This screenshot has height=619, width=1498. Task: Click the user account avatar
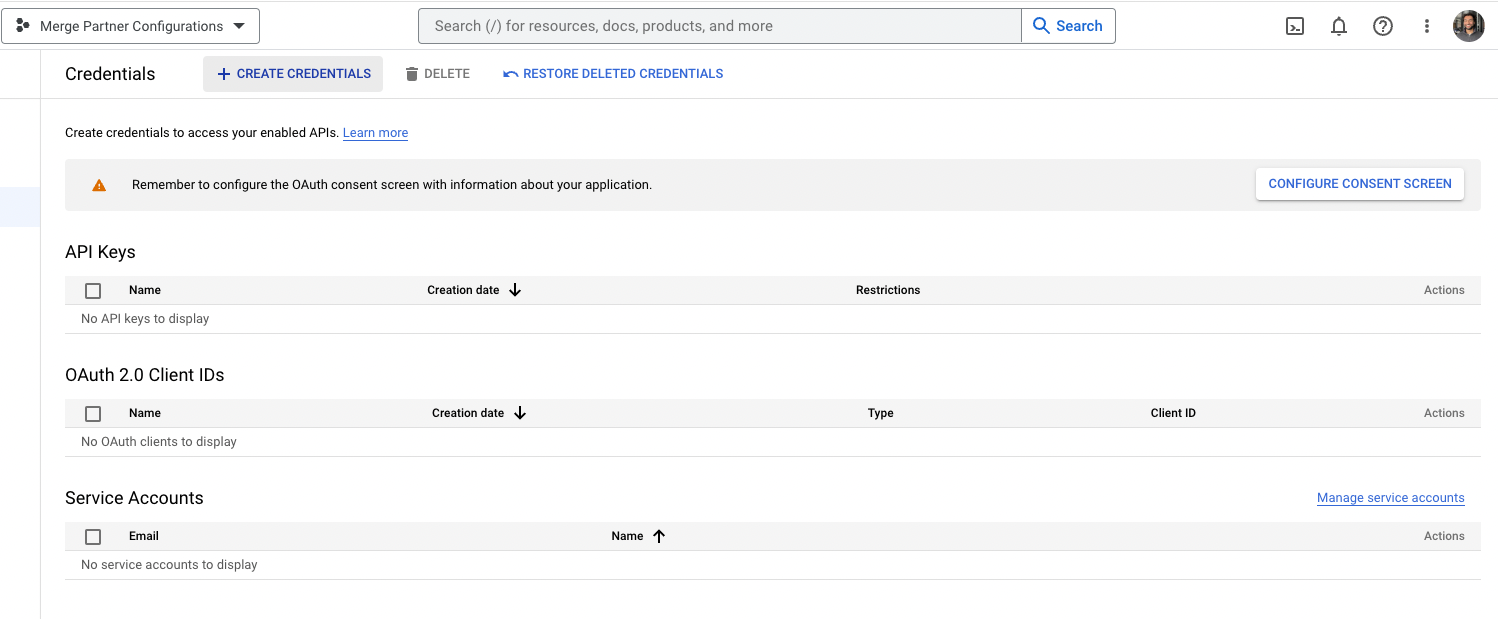(x=1468, y=26)
